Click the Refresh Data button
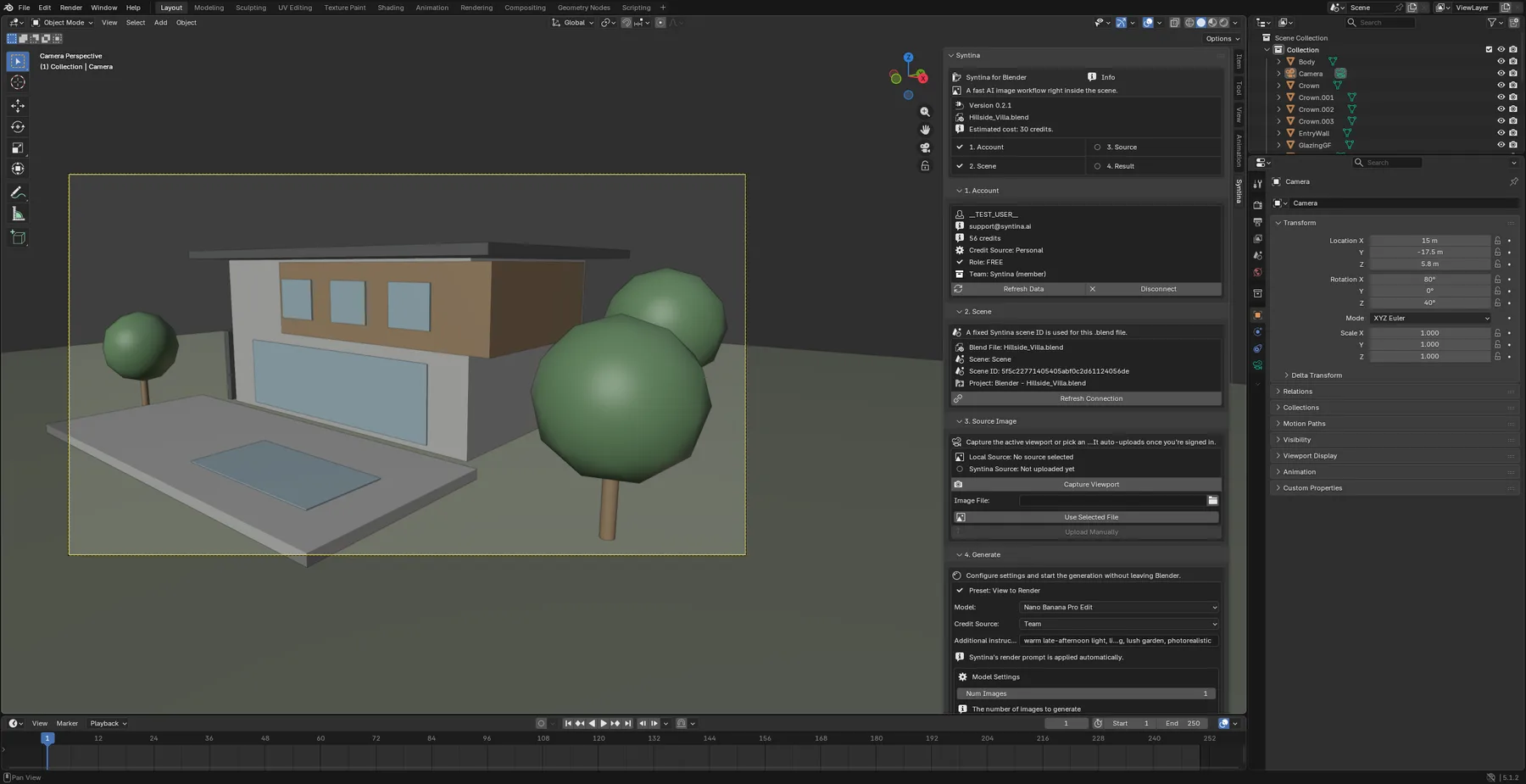Viewport: 1526px width, 784px height. point(1018,289)
